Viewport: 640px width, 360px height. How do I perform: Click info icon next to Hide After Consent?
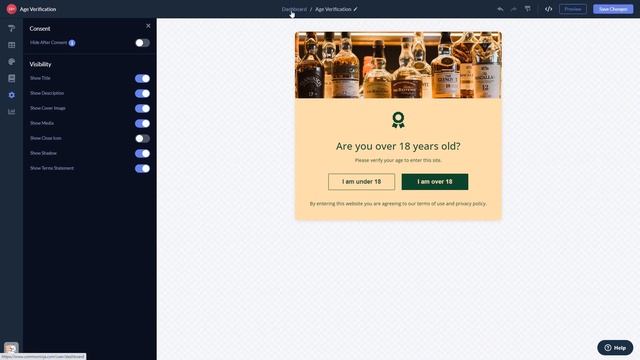click(x=72, y=43)
